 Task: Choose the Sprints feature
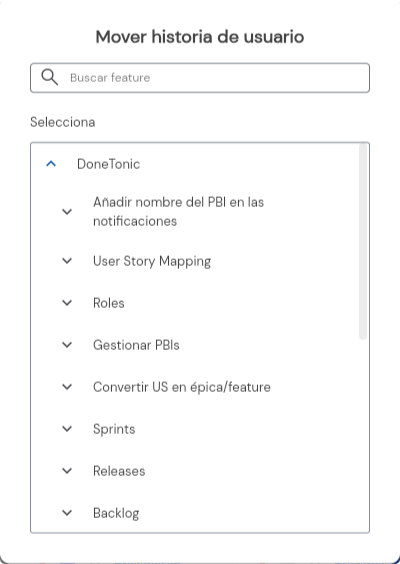point(114,429)
